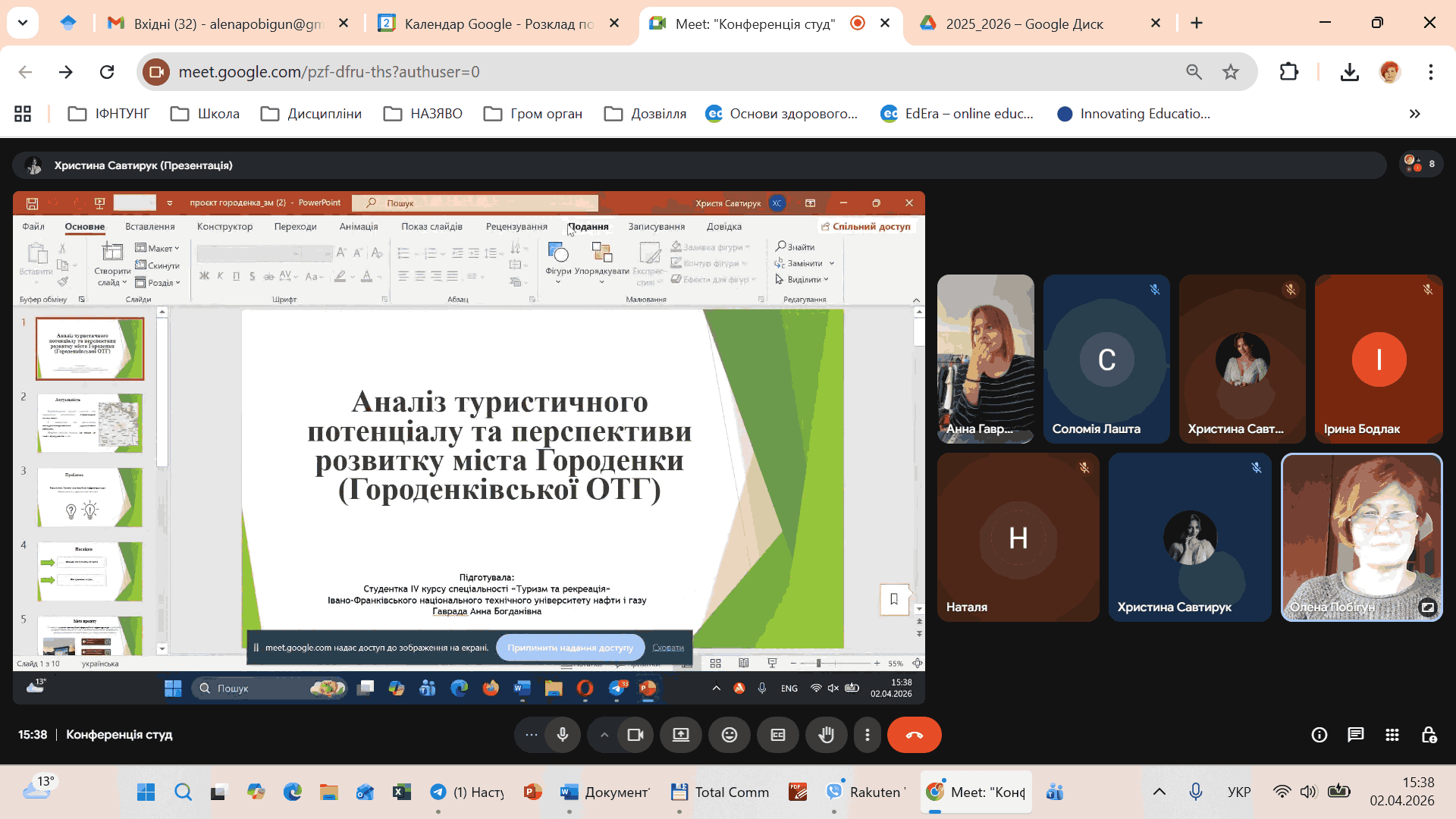Open host controls lock icon

coord(1429,735)
